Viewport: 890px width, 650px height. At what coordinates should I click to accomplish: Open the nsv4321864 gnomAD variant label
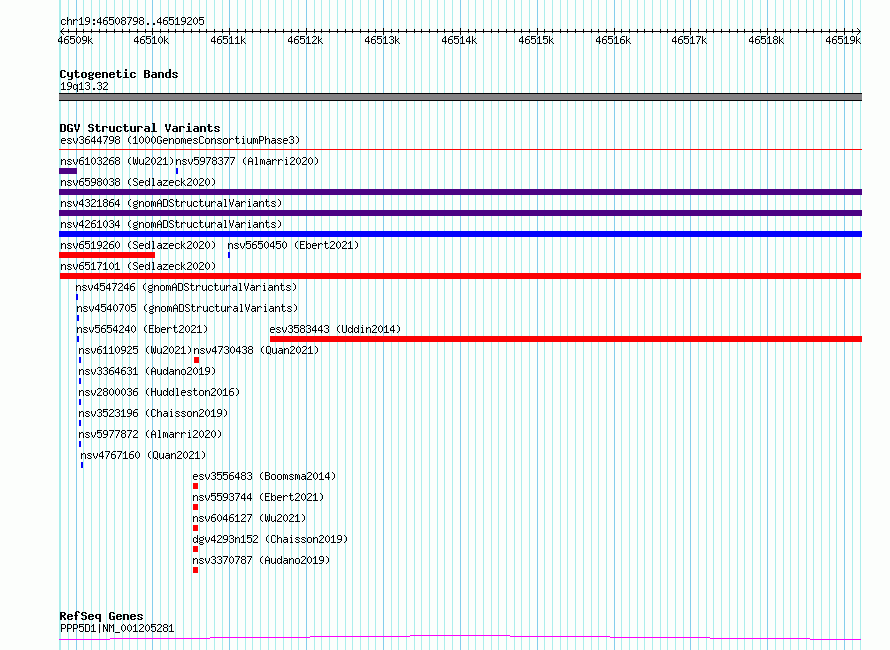[x=171, y=203]
